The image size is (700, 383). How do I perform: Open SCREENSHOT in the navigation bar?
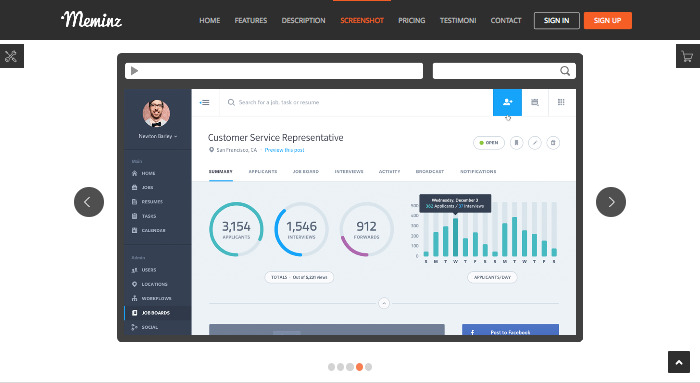click(x=362, y=21)
